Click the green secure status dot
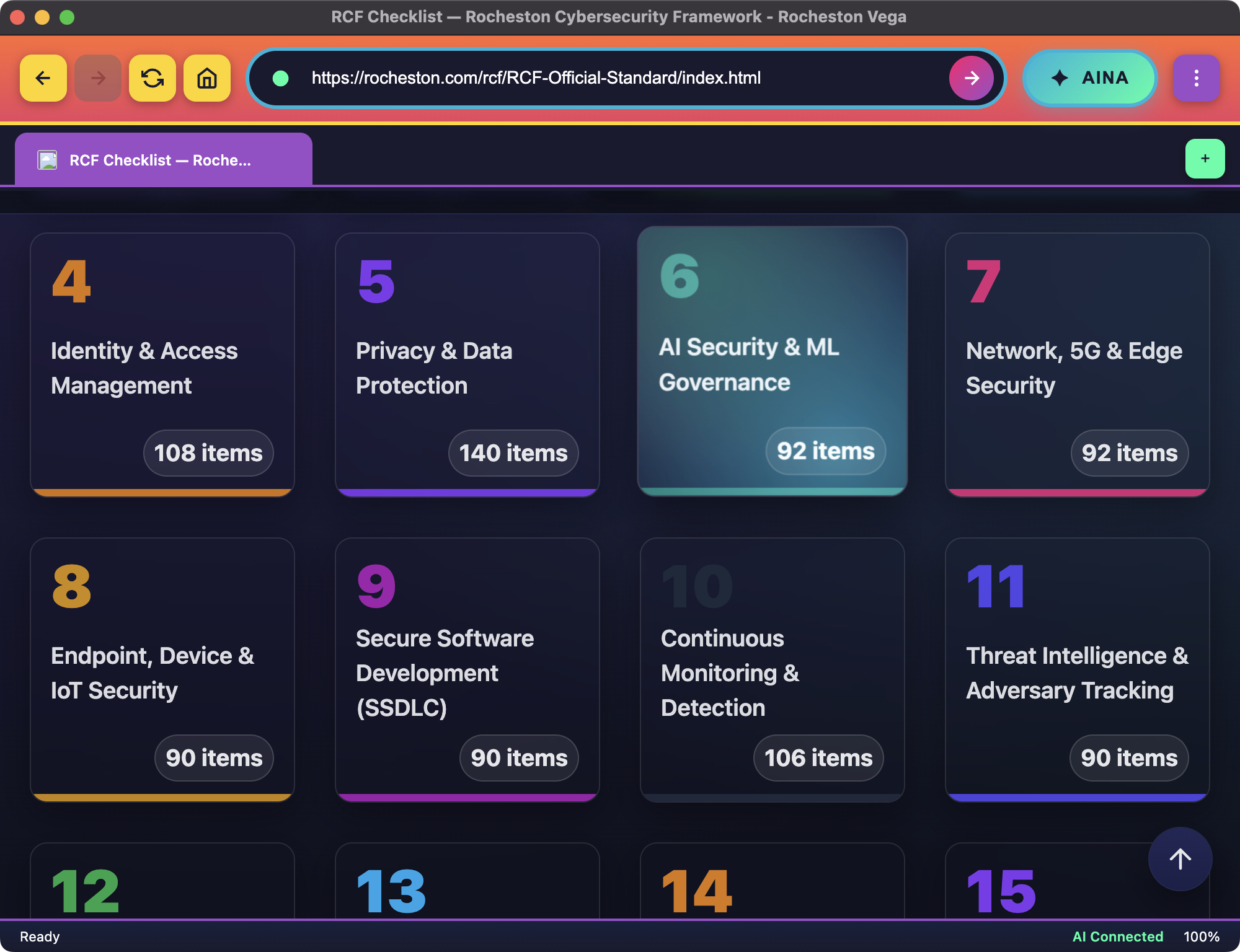Viewport: 1240px width, 952px height. point(281,78)
